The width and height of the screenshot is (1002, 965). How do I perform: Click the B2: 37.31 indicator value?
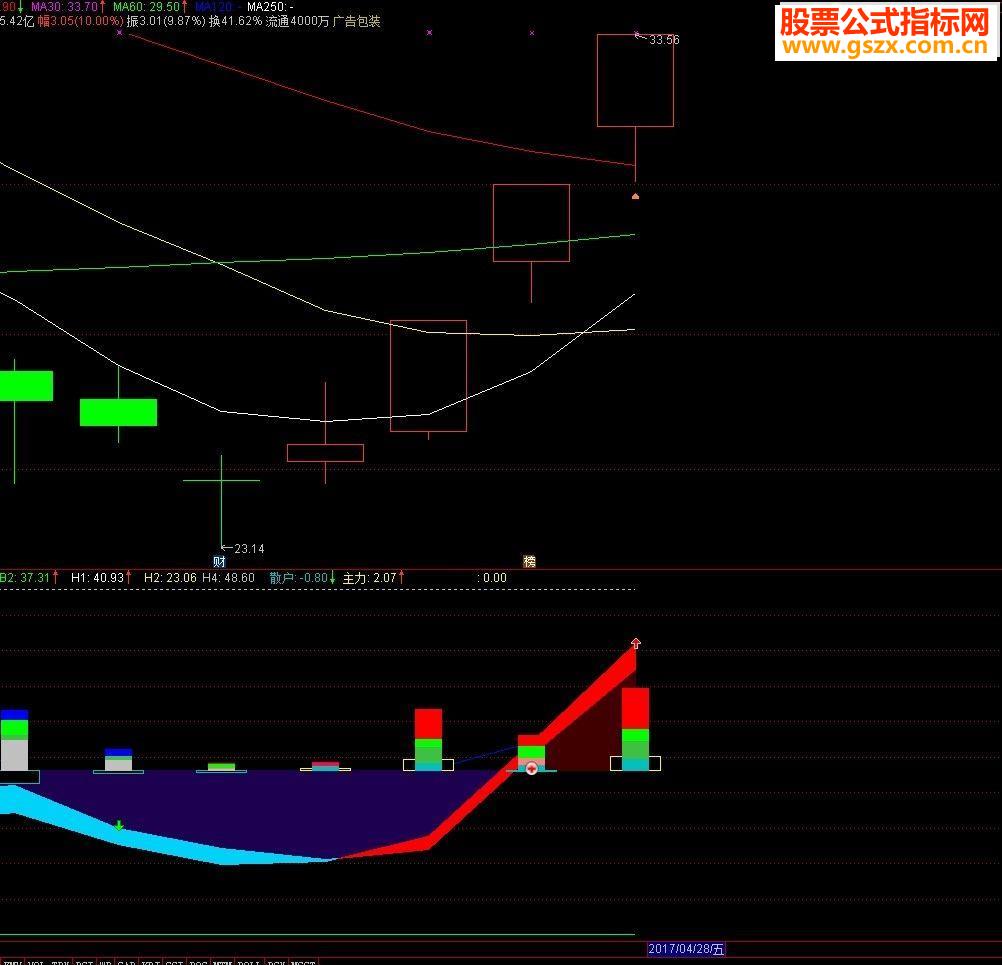click(x=29, y=578)
